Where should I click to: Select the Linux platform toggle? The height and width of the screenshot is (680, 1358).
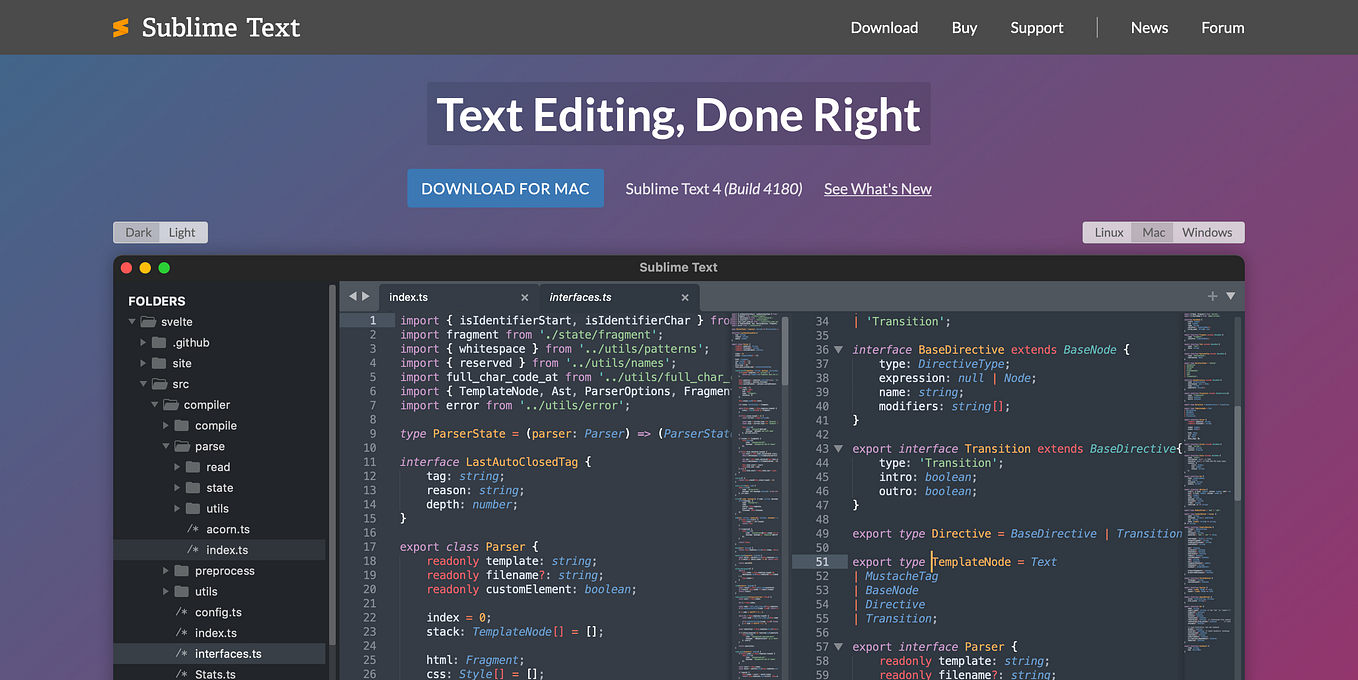[1108, 231]
